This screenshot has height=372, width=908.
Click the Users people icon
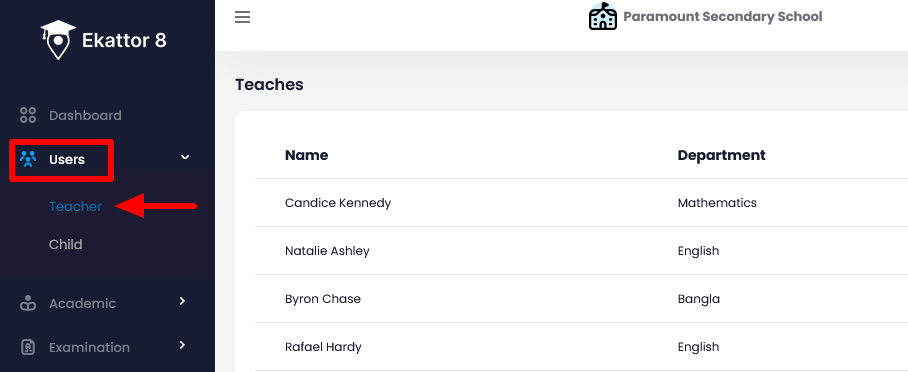pyautogui.click(x=28, y=159)
